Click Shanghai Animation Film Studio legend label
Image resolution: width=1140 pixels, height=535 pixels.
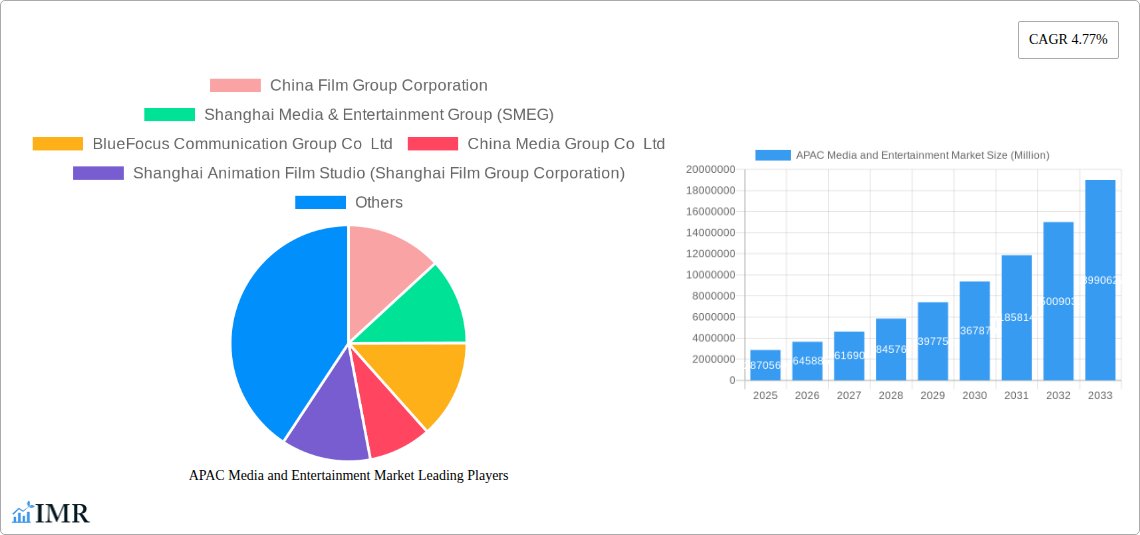pos(379,173)
